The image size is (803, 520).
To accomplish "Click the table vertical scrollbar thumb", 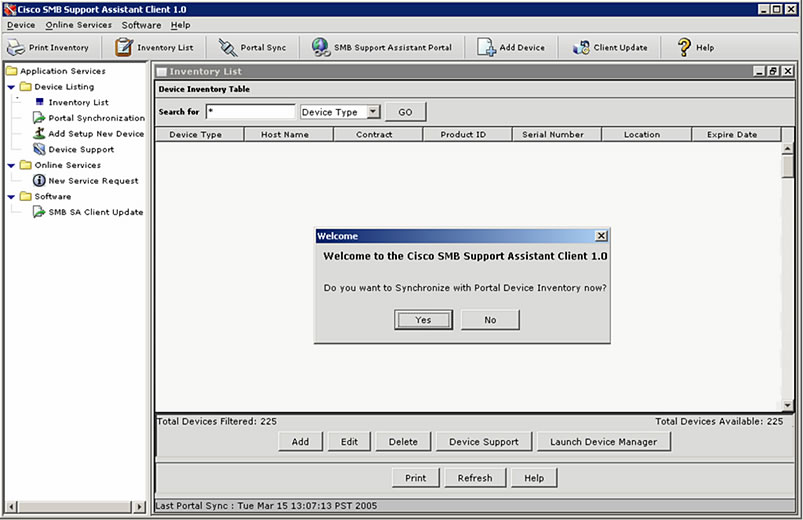I will [787, 166].
